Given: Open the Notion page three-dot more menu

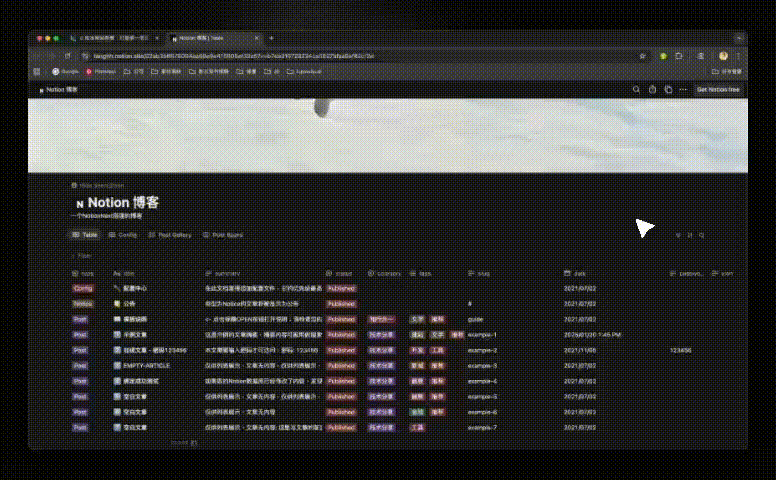Looking at the screenshot, I should click(683, 90).
